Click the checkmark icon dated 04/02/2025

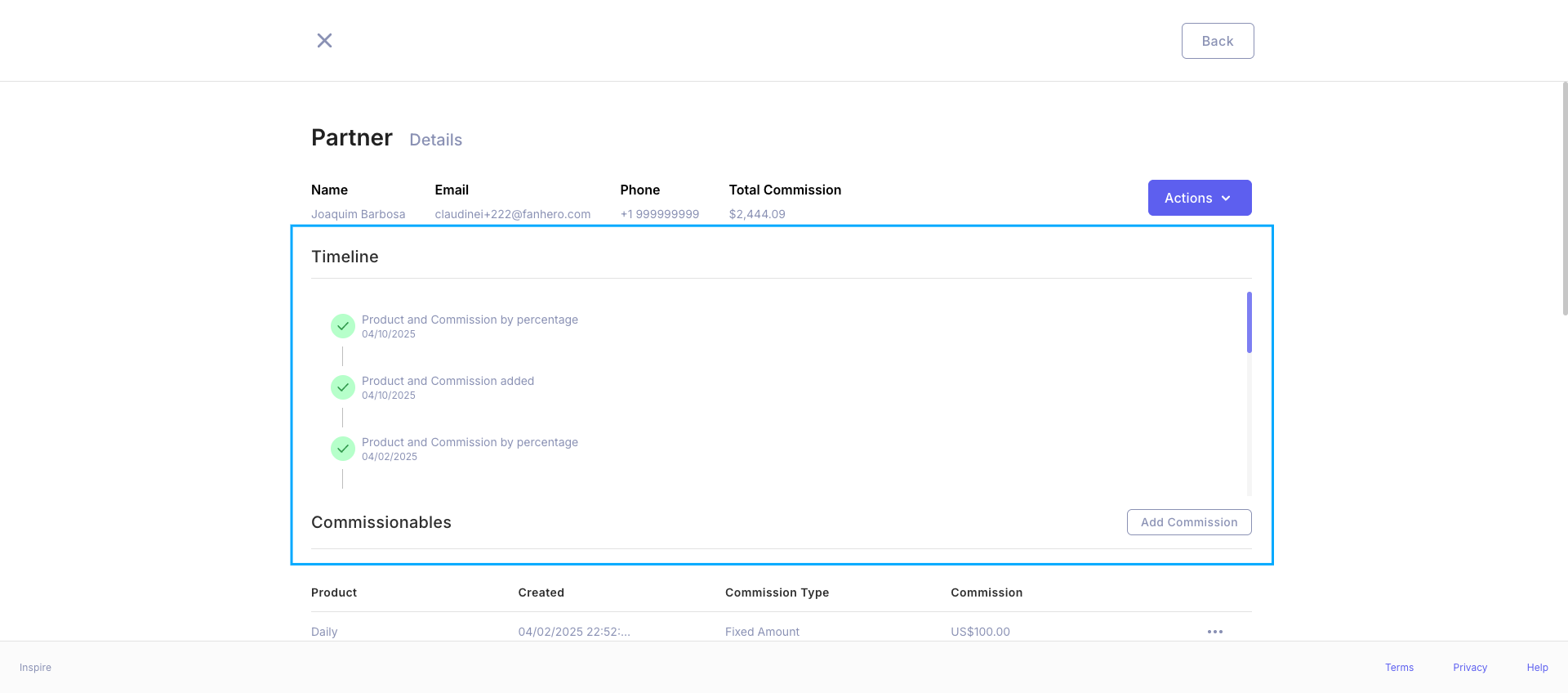pos(343,449)
